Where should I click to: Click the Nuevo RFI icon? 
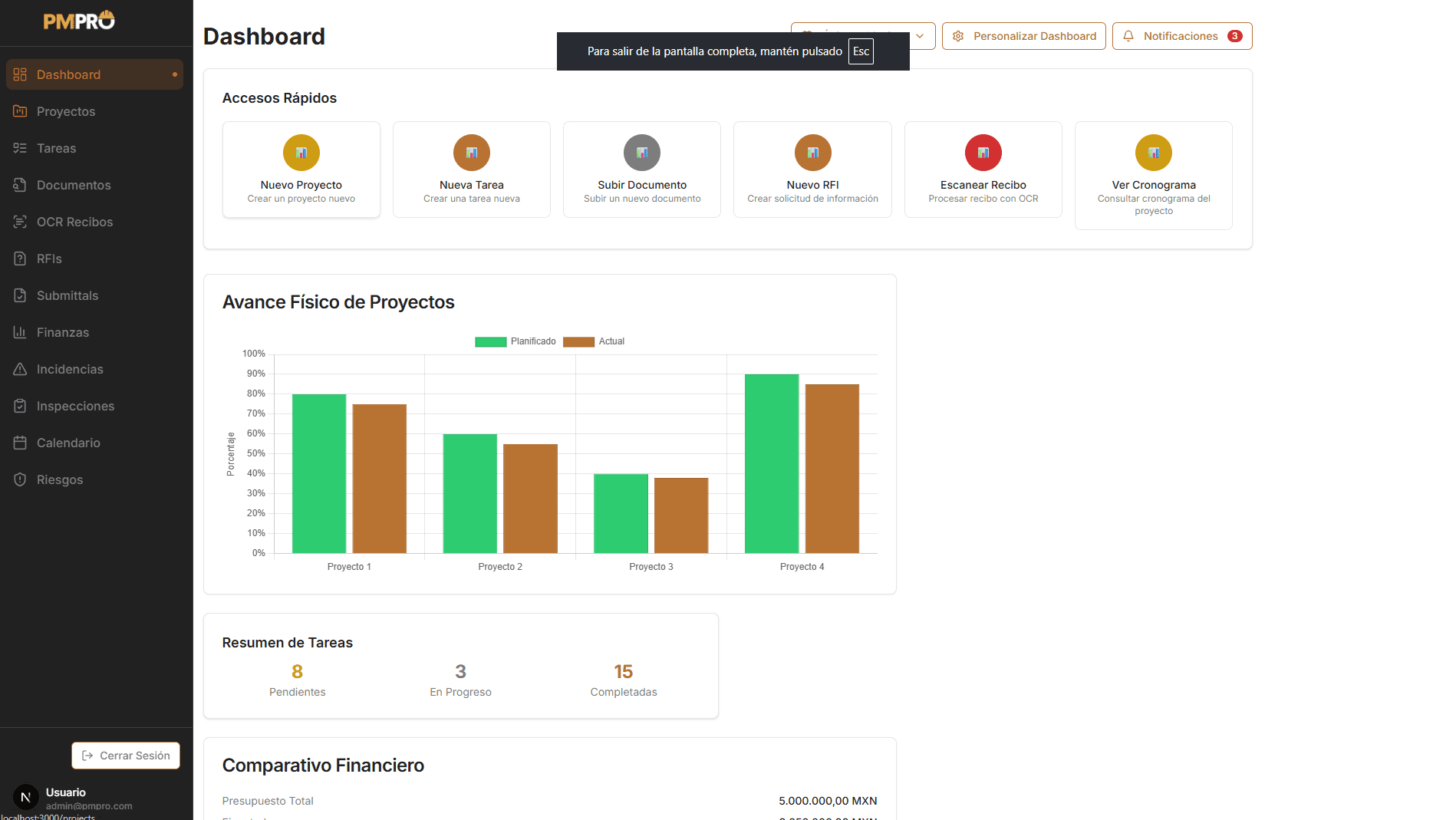812,153
